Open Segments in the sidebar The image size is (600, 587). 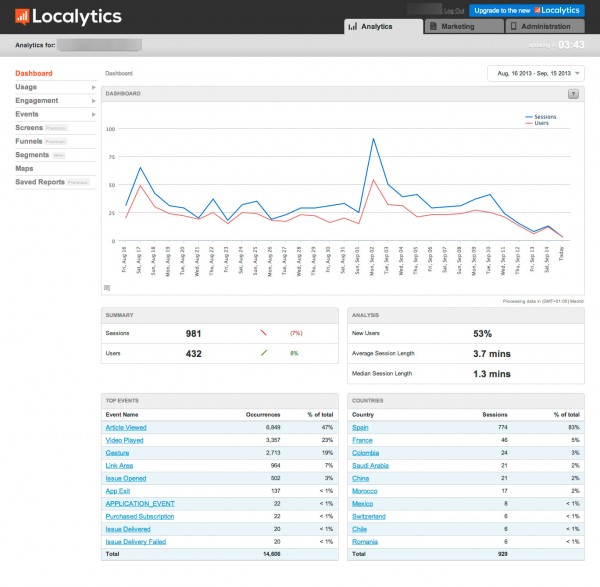coord(32,155)
